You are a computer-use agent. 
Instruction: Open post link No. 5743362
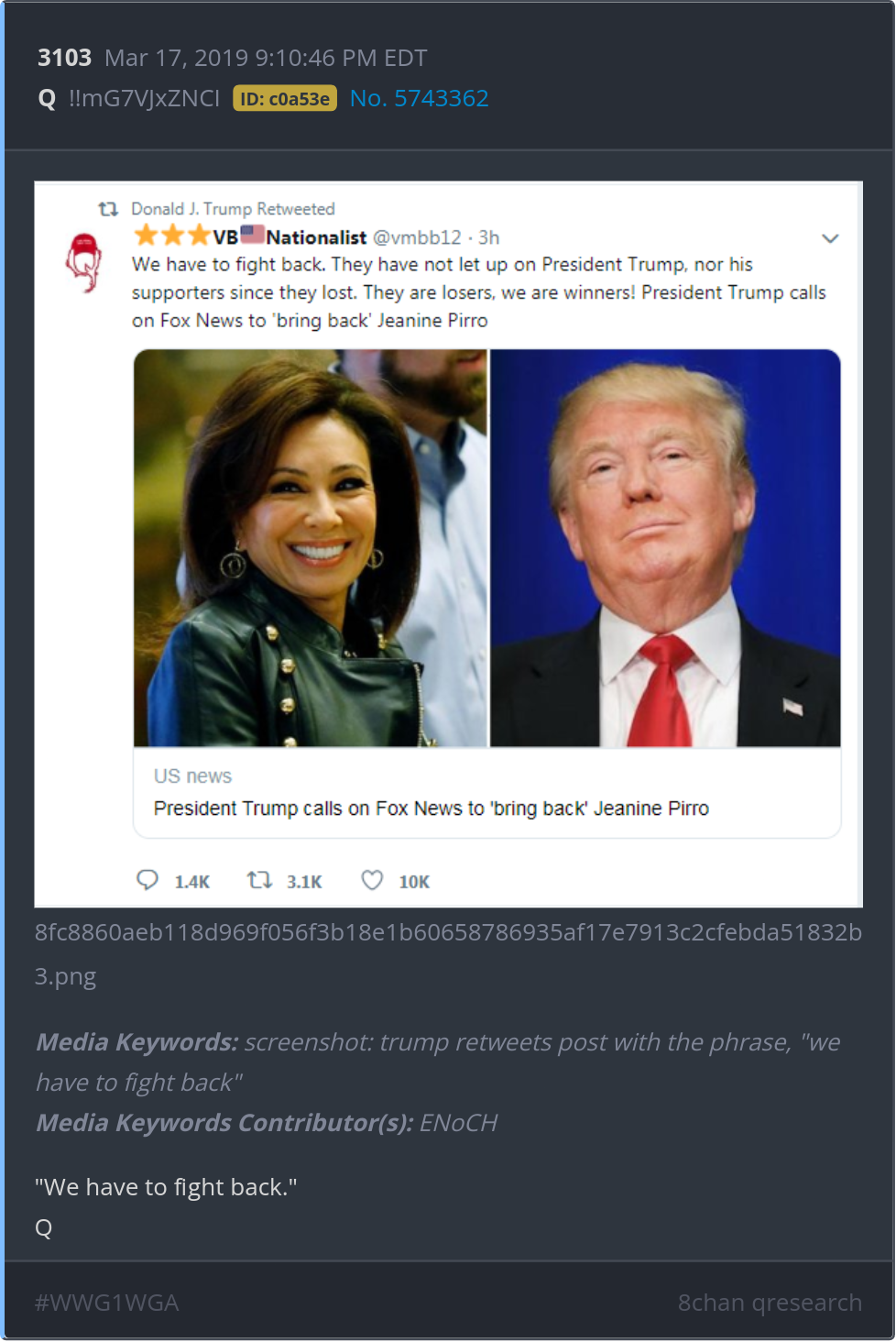pyautogui.click(x=419, y=98)
